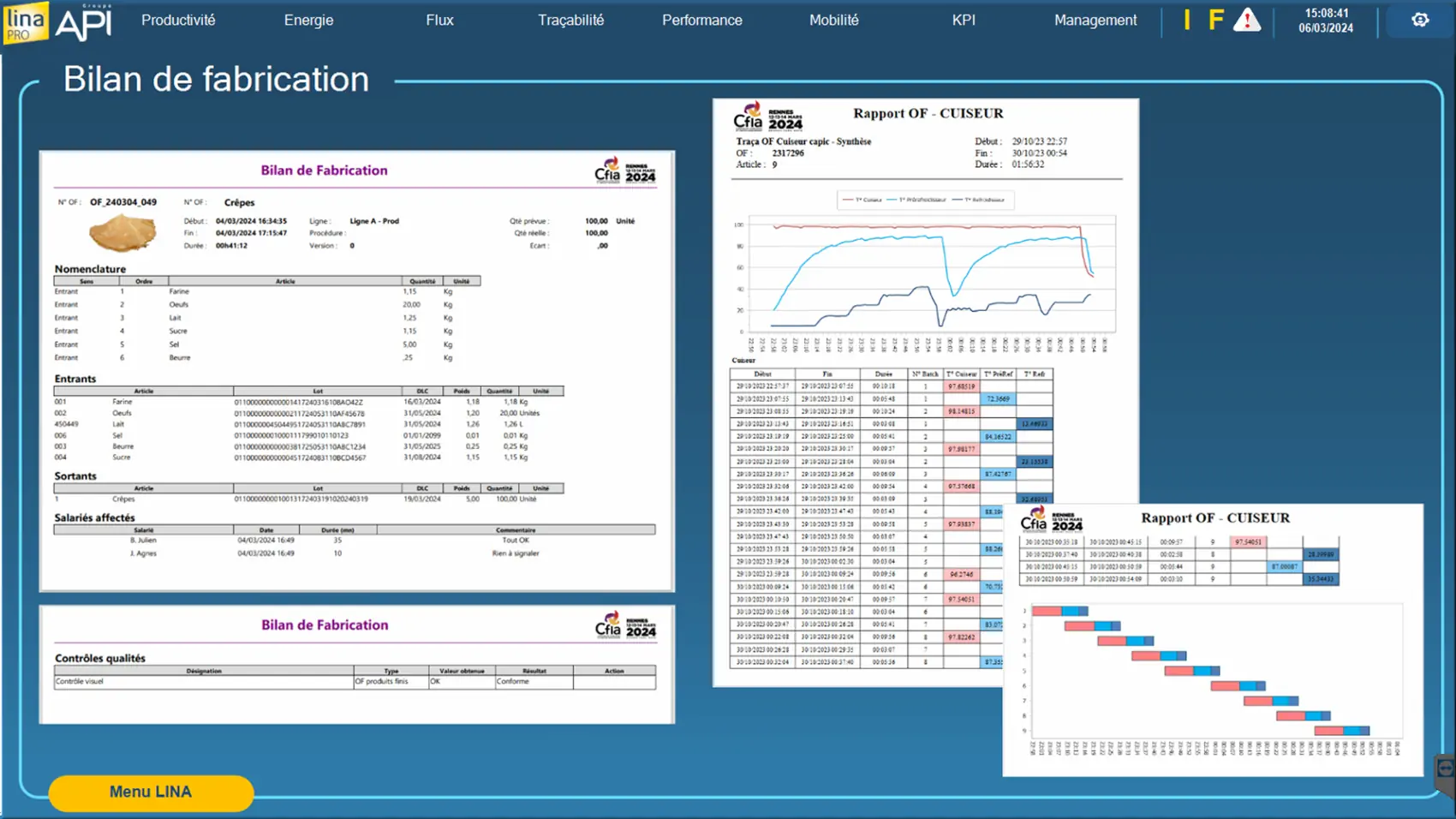Click the red alert warning triangle
Viewport: 1456px width, 819px height.
(1246, 20)
